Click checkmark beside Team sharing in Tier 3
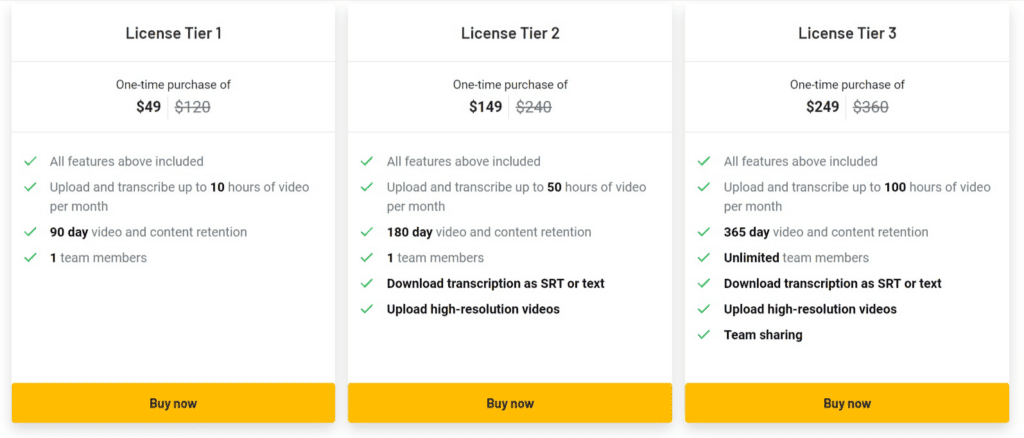Screen dimensions: 1024x438 (x=703, y=334)
